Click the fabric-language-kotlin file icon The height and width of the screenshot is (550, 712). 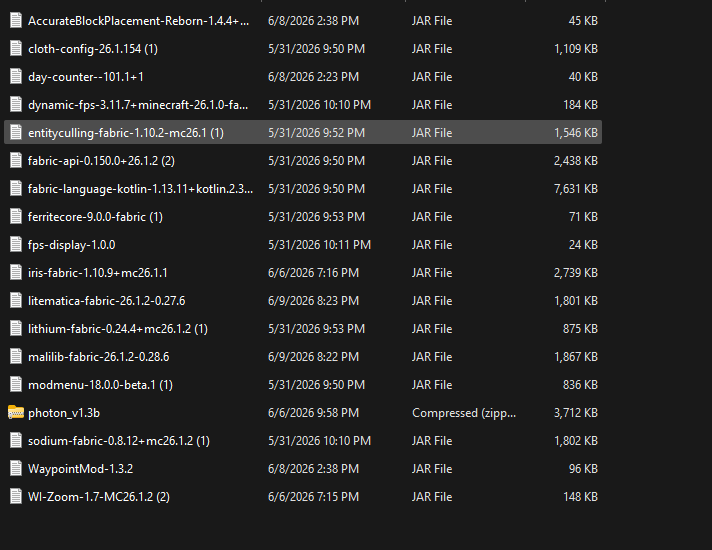(x=16, y=188)
